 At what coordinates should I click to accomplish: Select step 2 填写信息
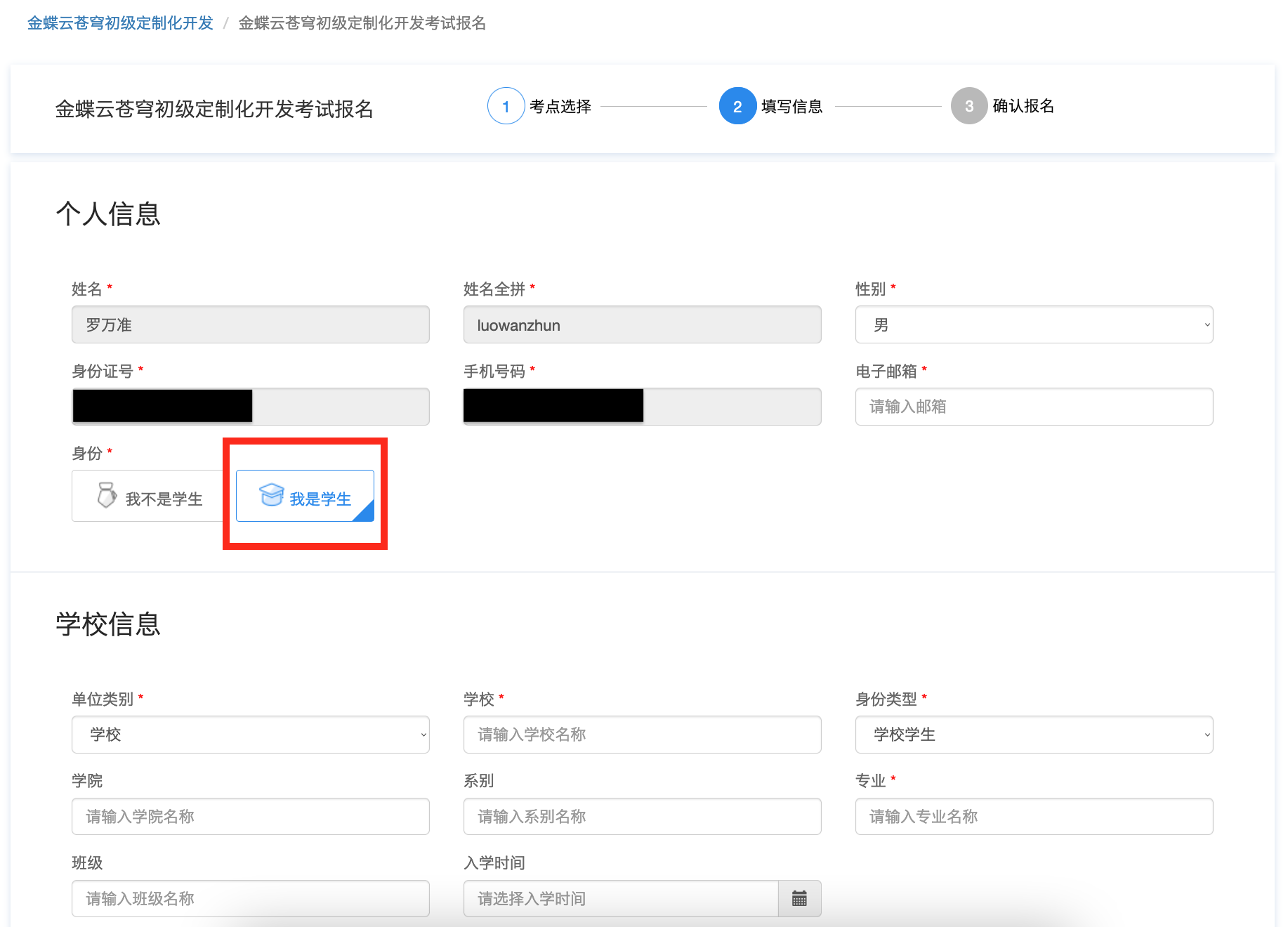(x=771, y=106)
